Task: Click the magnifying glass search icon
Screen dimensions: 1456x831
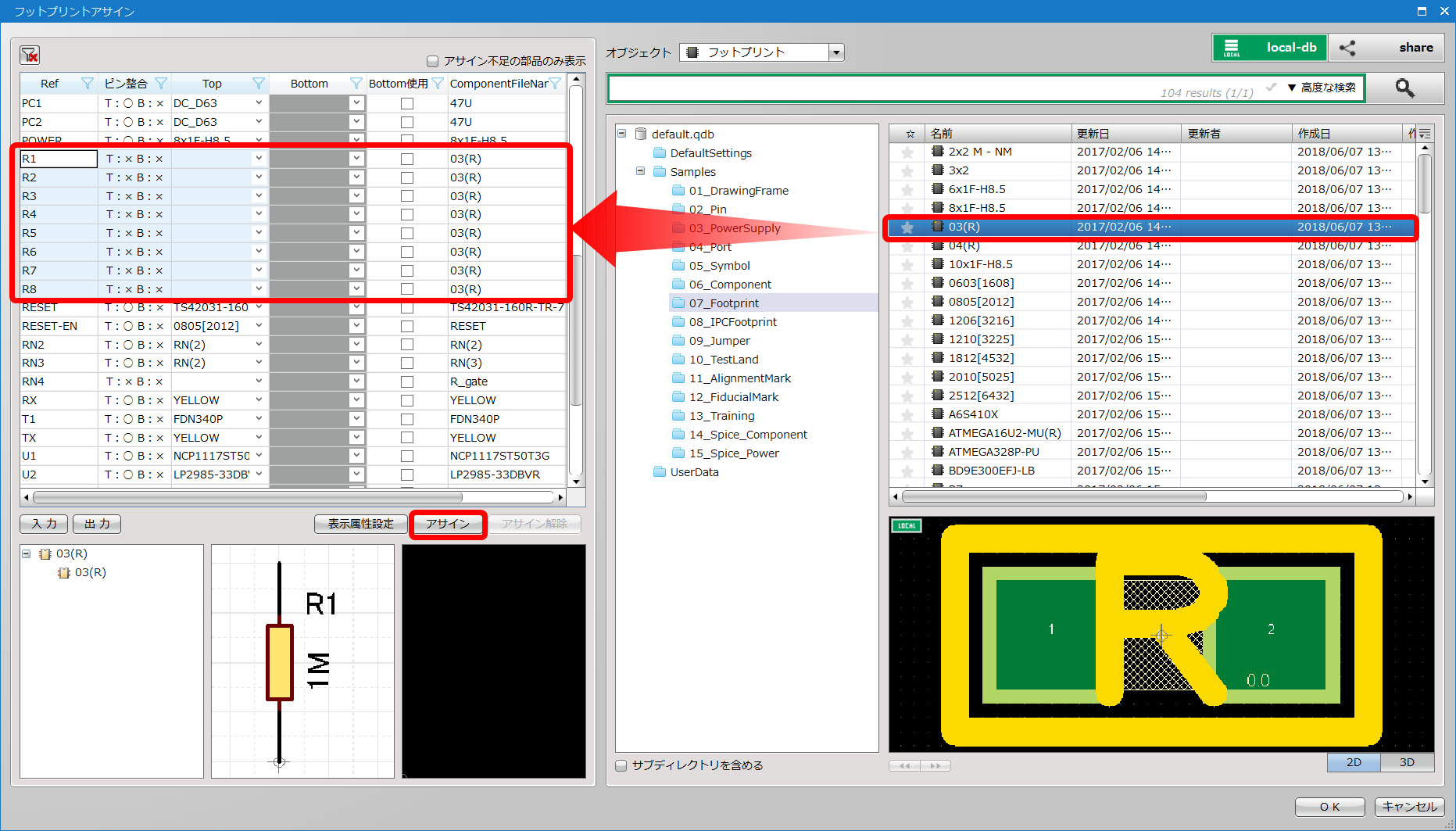Action: pyautogui.click(x=1404, y=88)
